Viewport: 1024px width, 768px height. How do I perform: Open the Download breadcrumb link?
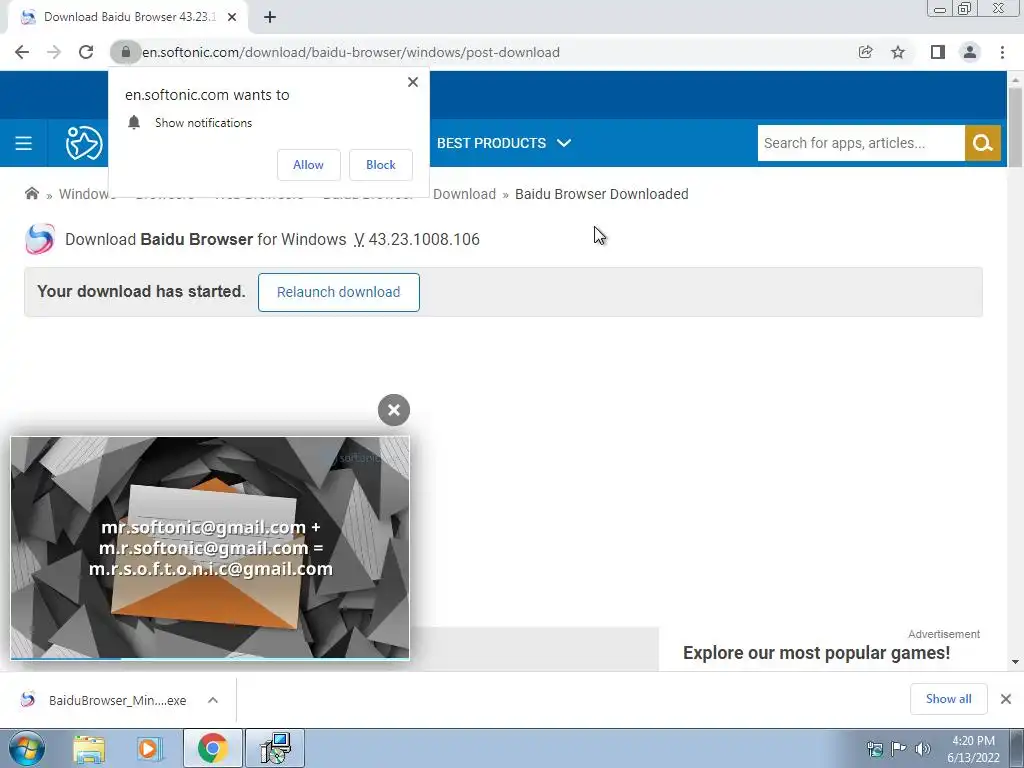[x=464, y=194]
